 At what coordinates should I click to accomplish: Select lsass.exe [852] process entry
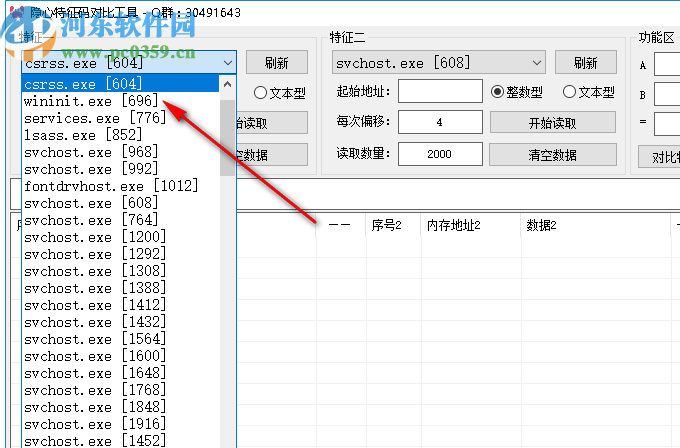click(121, 135)
